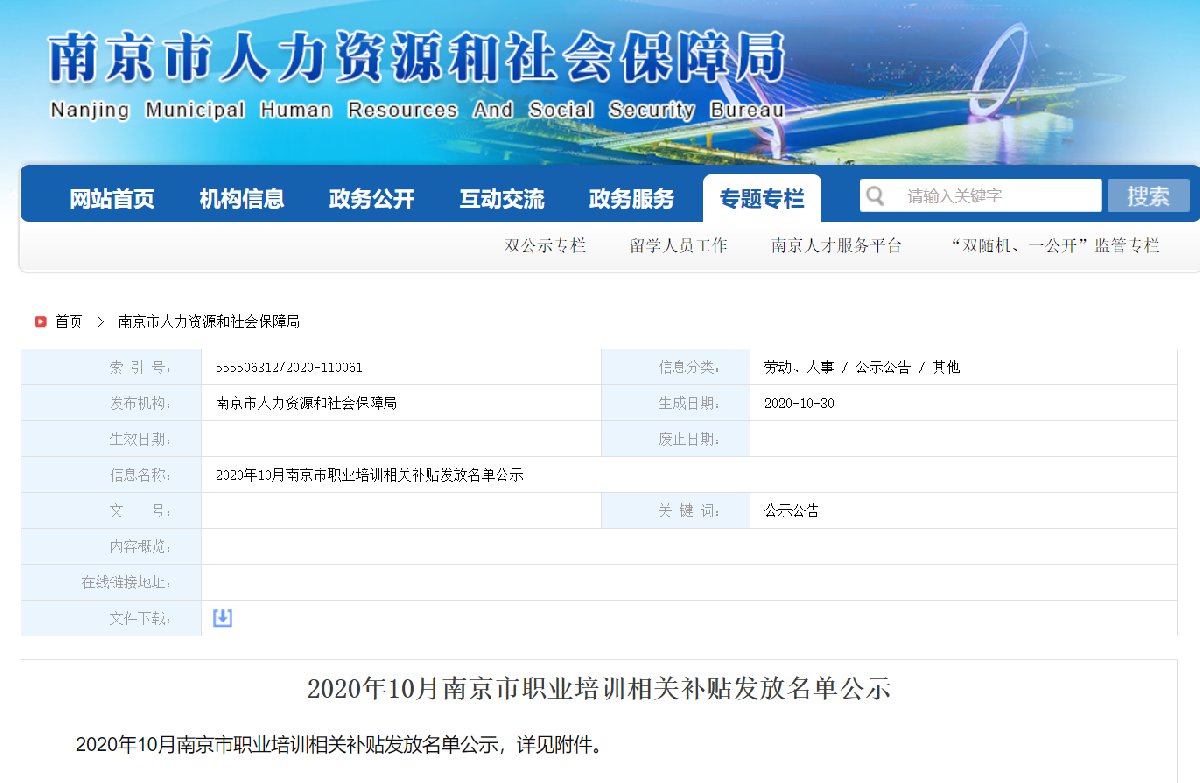
Task: Open the 网站首页 menu item
Action: (x=112, y=199)
